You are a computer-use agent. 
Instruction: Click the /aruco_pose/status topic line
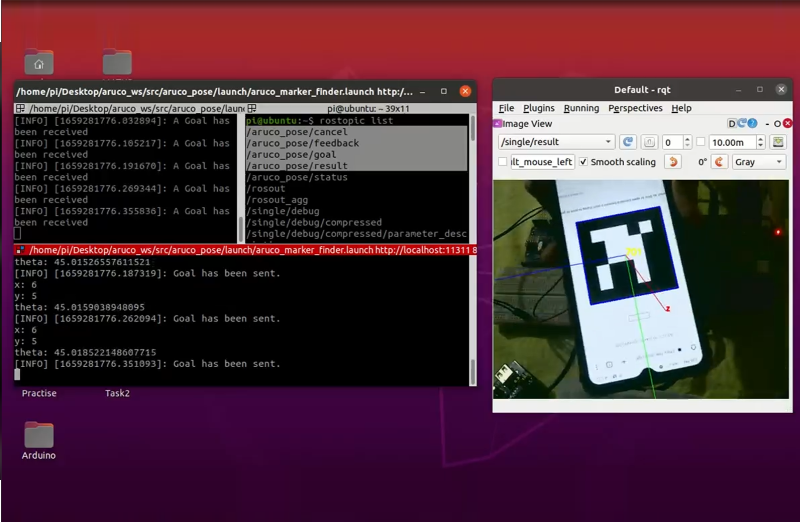click(x=297, y=177)
